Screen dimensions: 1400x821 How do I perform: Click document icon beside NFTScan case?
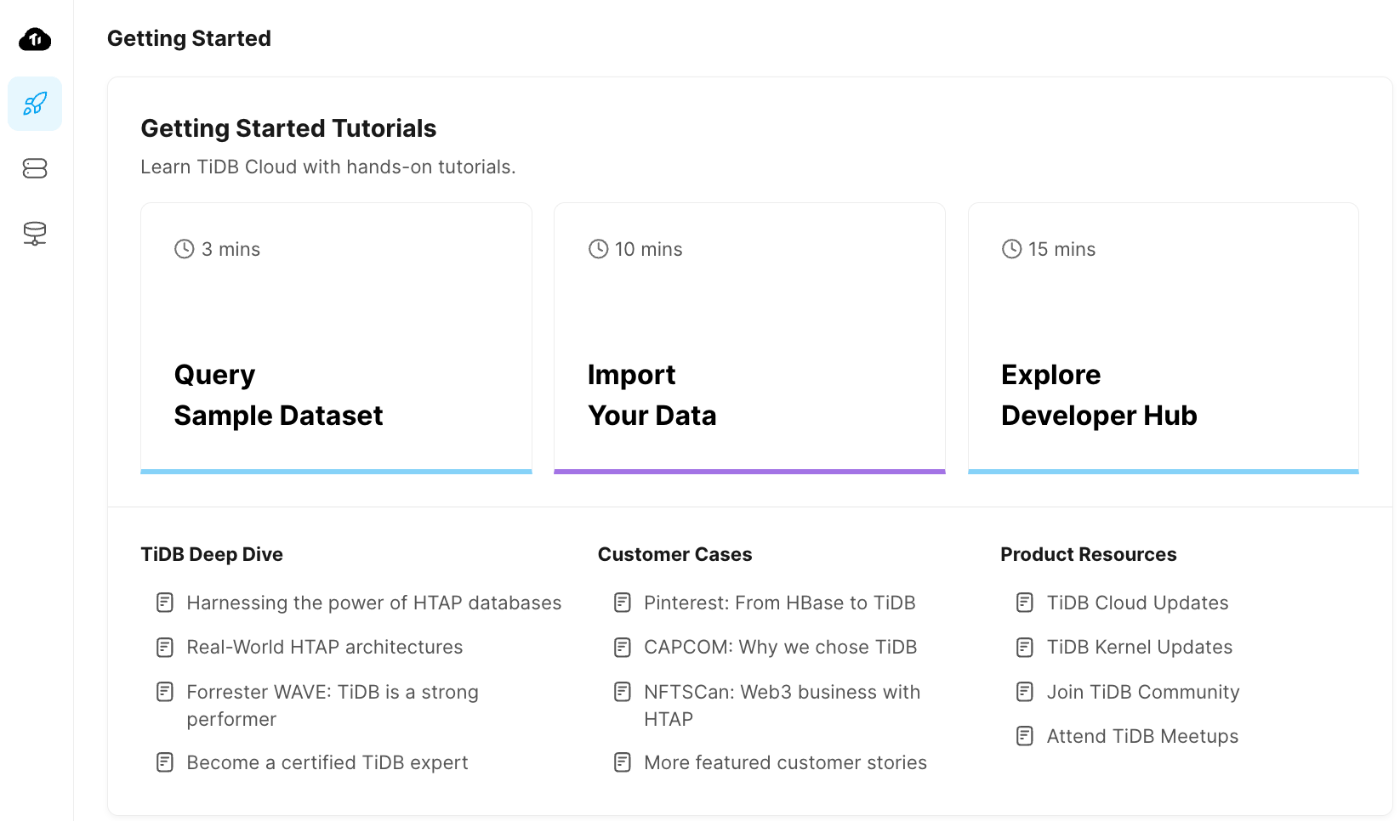[622, 692]
